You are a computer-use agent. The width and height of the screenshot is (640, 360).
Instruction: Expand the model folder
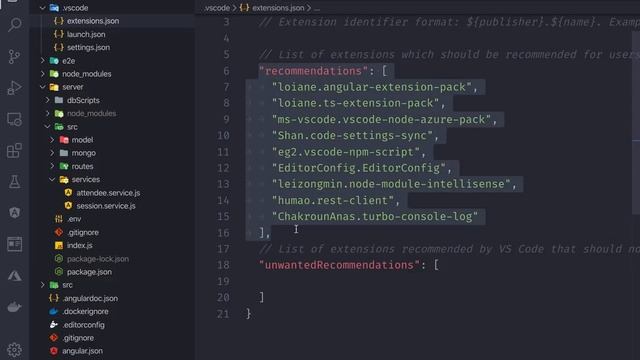pyautogui.click(x=52, y=140)
